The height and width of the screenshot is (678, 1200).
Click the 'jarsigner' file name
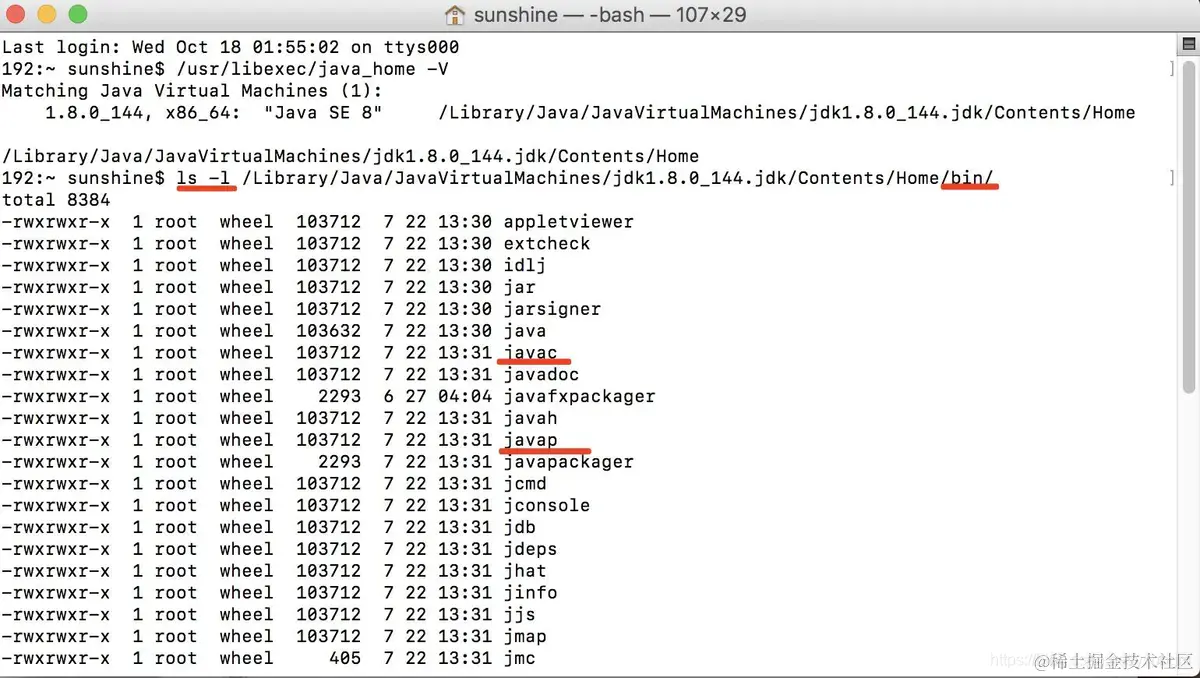tap(552, 309)
